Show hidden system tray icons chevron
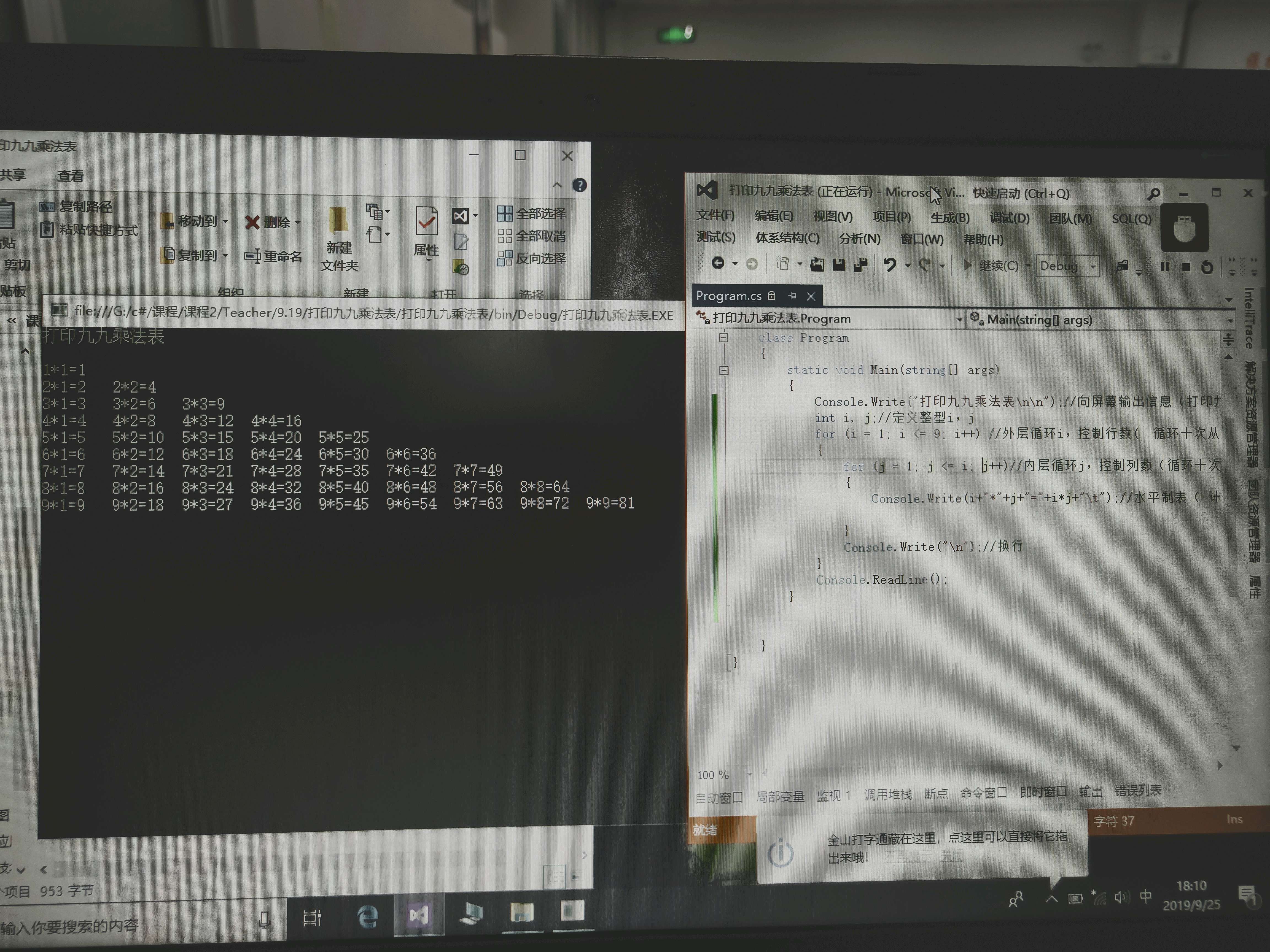The height and width of the screenshot is (952, 1270). pyautogui.click(x=1051, y=899)
